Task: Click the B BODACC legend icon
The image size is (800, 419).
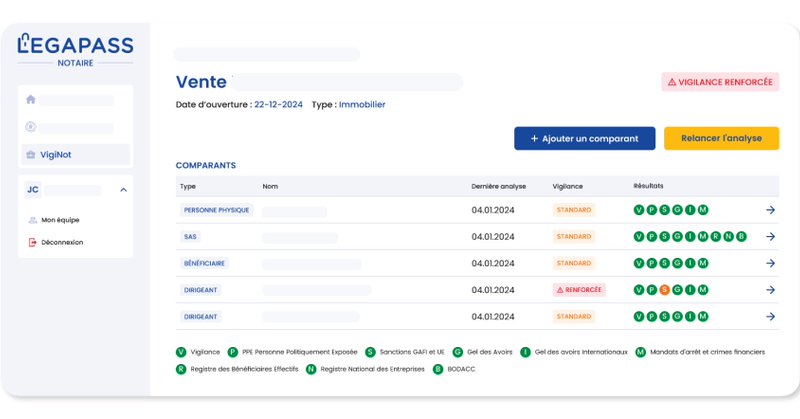Action: [x=438, y=369]
